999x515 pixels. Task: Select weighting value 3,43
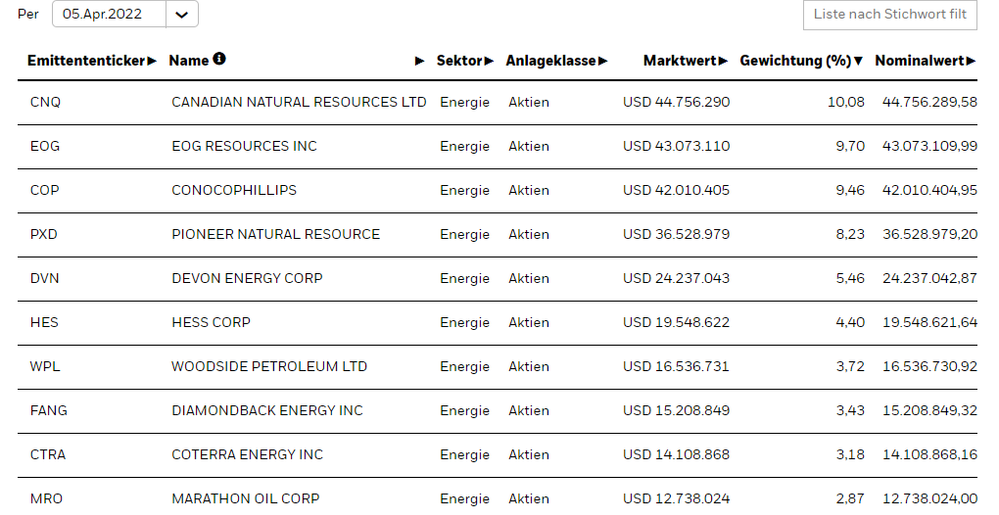click(851, 410)
